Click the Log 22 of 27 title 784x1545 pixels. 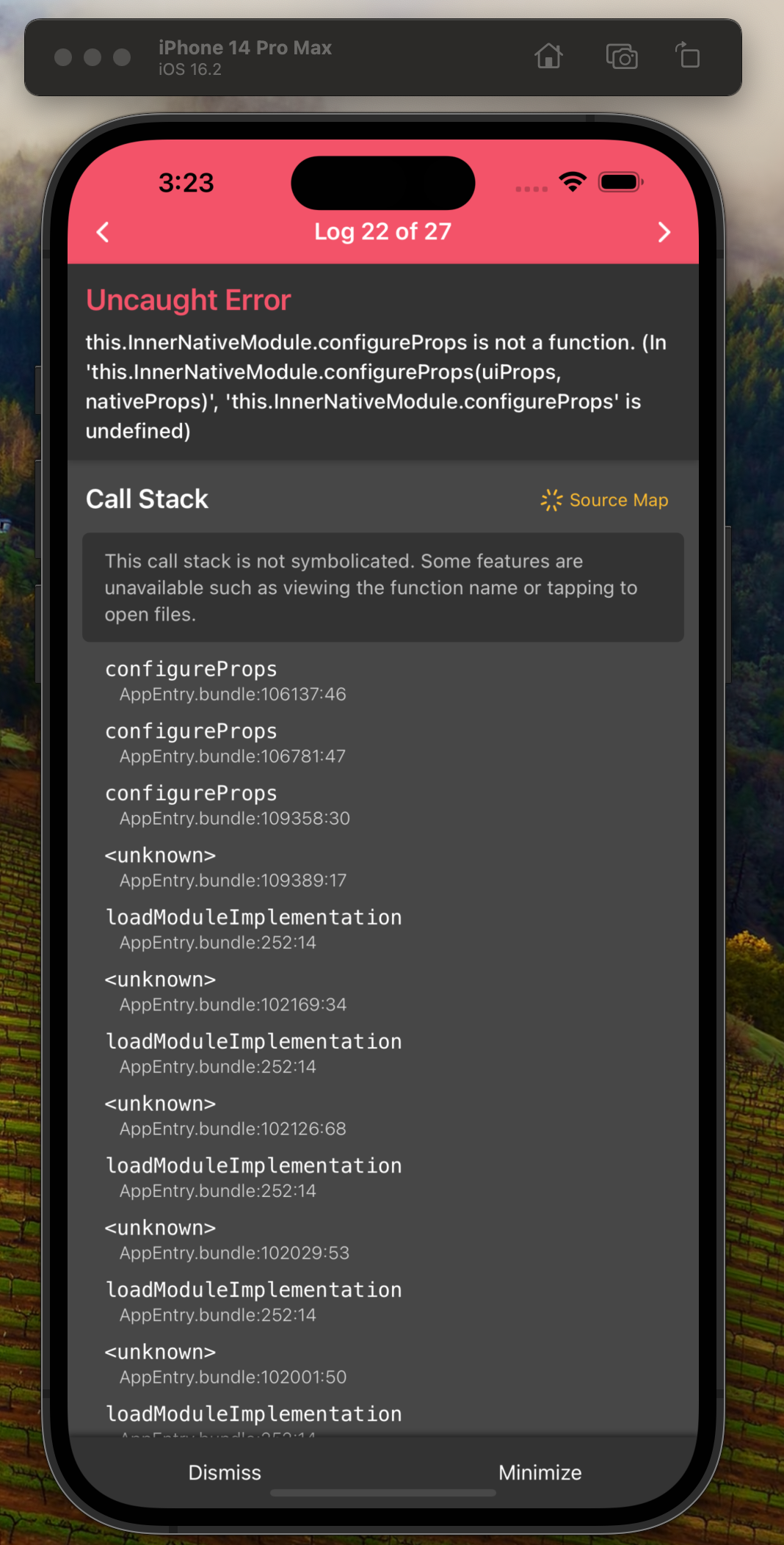click(x=382, y=232)
